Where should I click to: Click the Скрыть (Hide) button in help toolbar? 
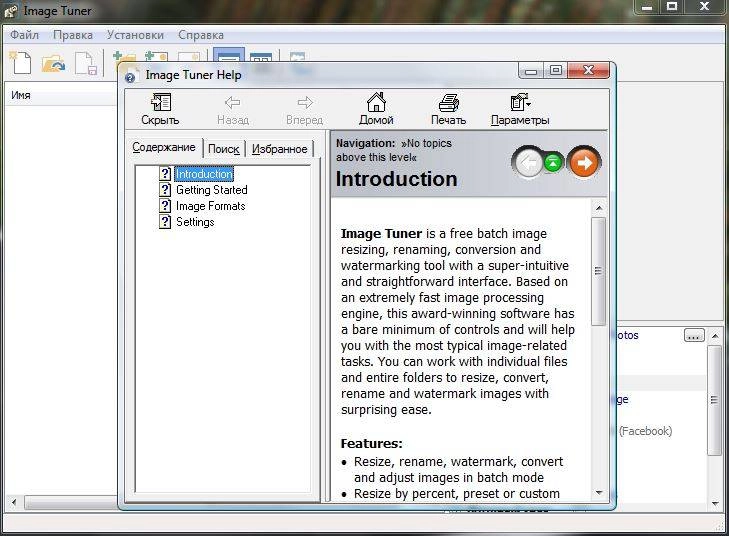pos(160,109)
